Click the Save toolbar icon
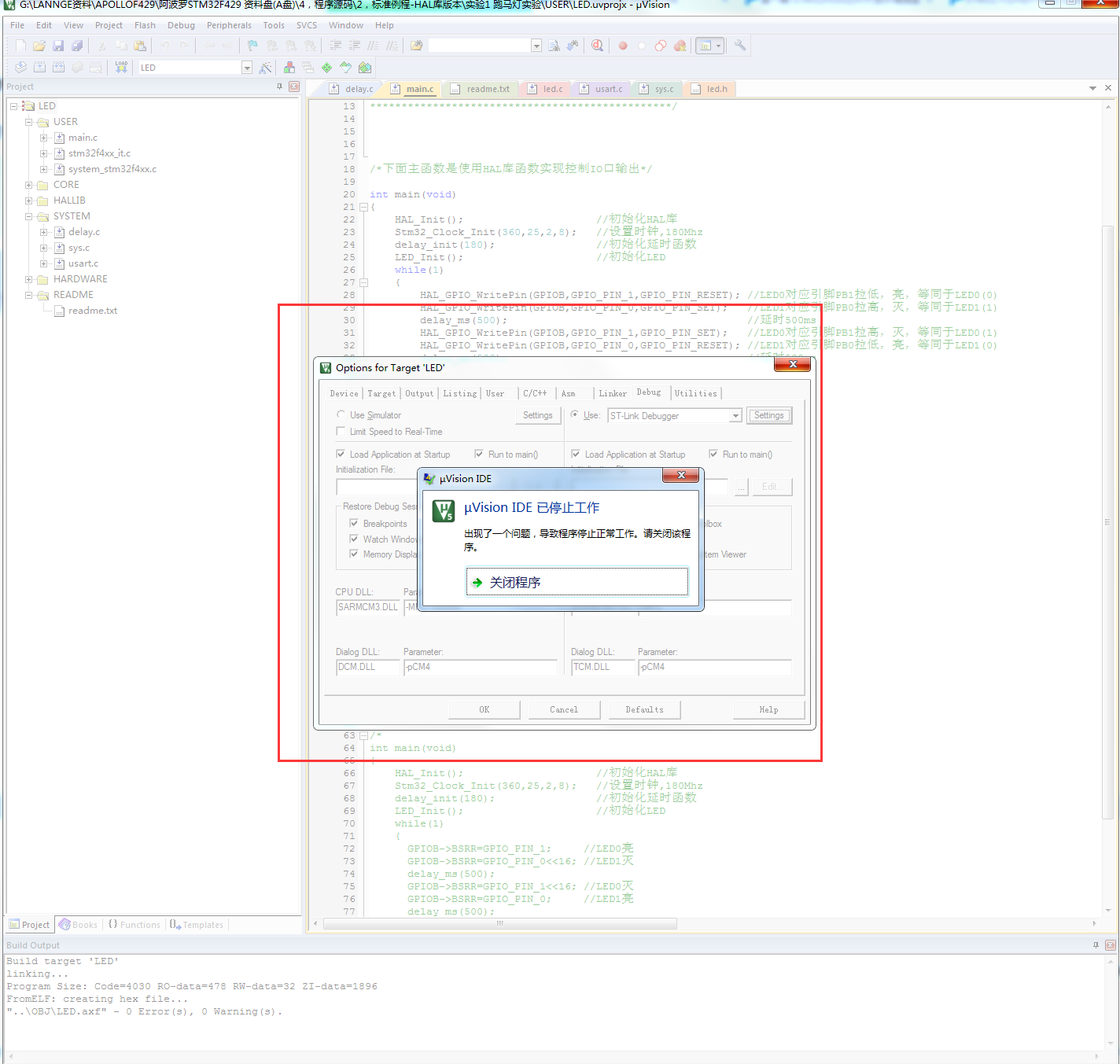 click(58, 46)
